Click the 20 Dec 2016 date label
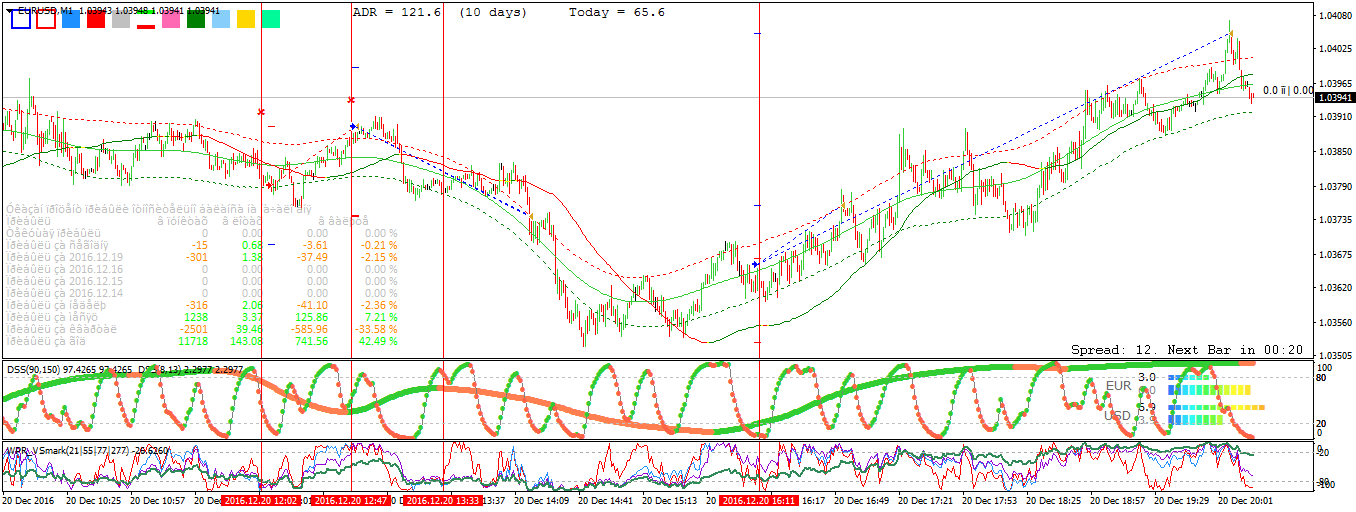The height and width of the screenshot is (512, 1356). click(x=30, y=500)
